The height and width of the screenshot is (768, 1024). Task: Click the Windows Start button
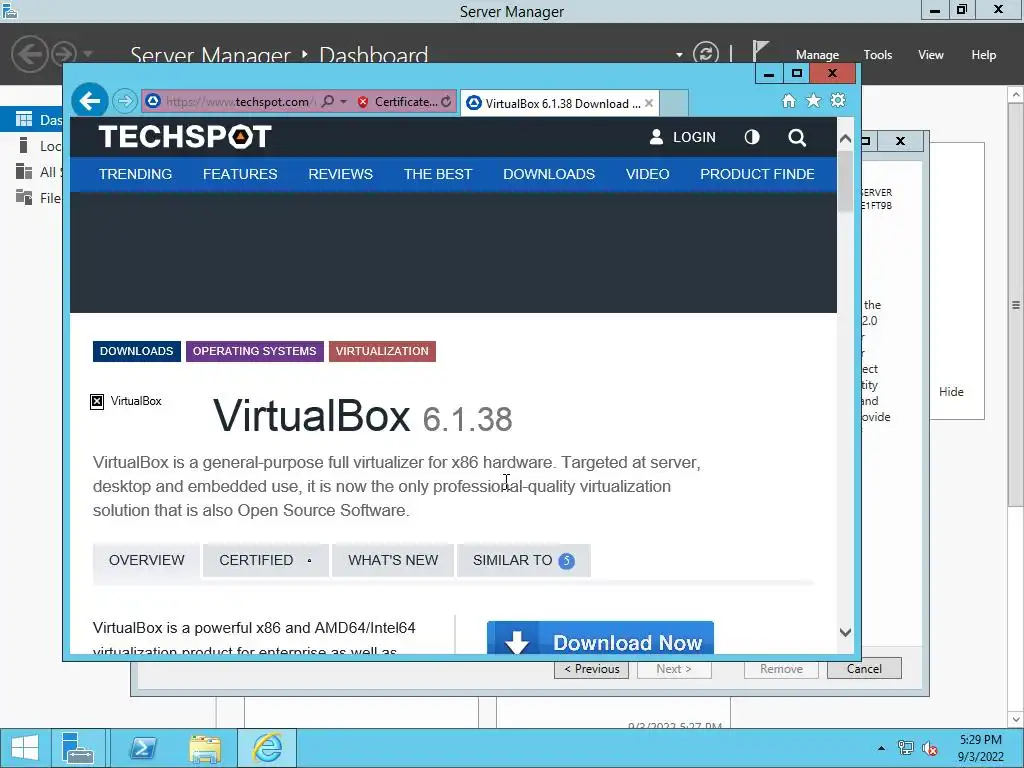point(25,748)
